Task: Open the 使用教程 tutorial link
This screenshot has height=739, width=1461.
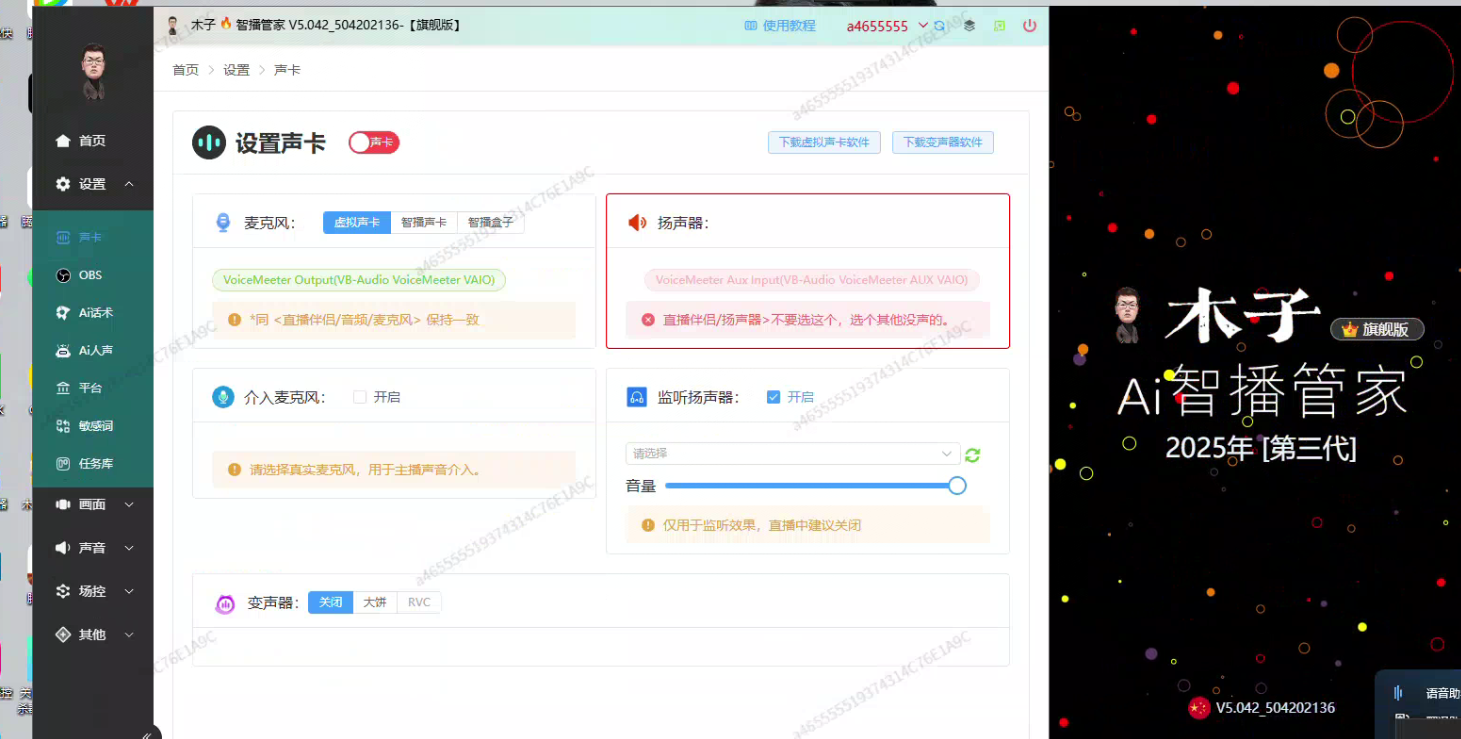Action: click(x=789, y=26)
